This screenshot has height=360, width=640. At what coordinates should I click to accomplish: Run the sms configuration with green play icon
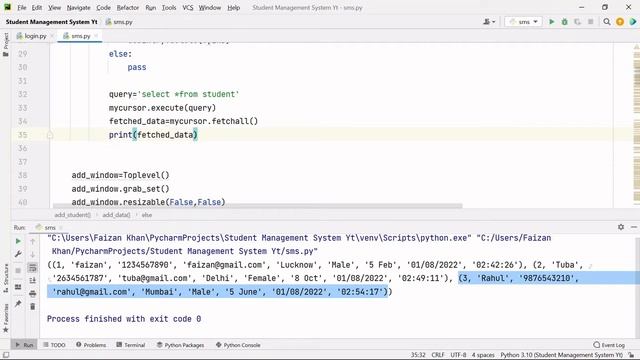click(x=551, y=22)
